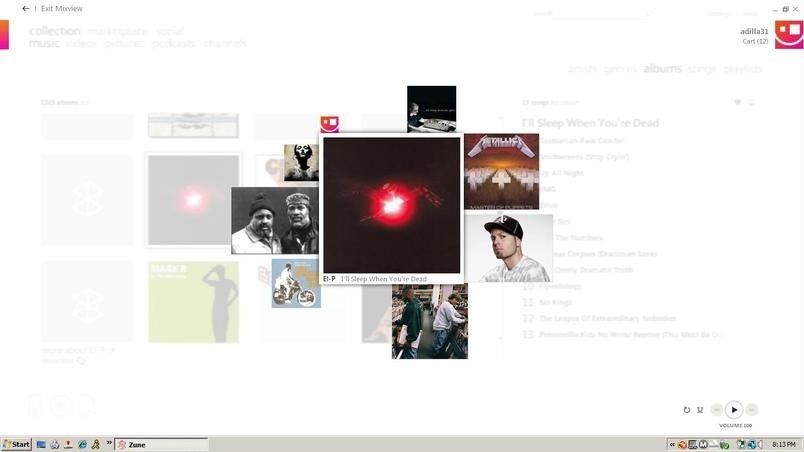
Task: Click the taskbar clock showing 8:13 PM
Action: pos(784,444)
